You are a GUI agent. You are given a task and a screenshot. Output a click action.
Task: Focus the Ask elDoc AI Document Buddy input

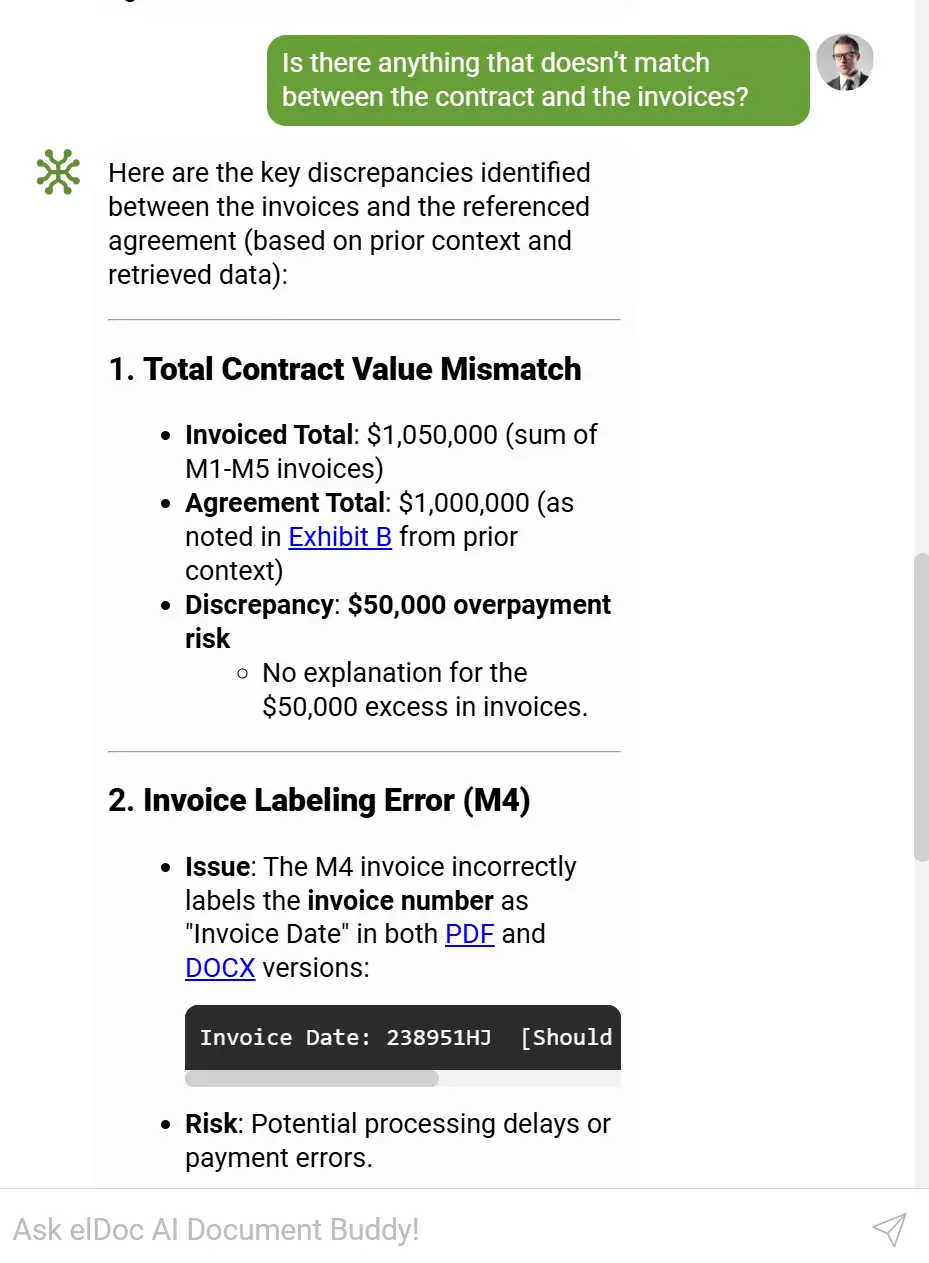tap(430, 1229)
